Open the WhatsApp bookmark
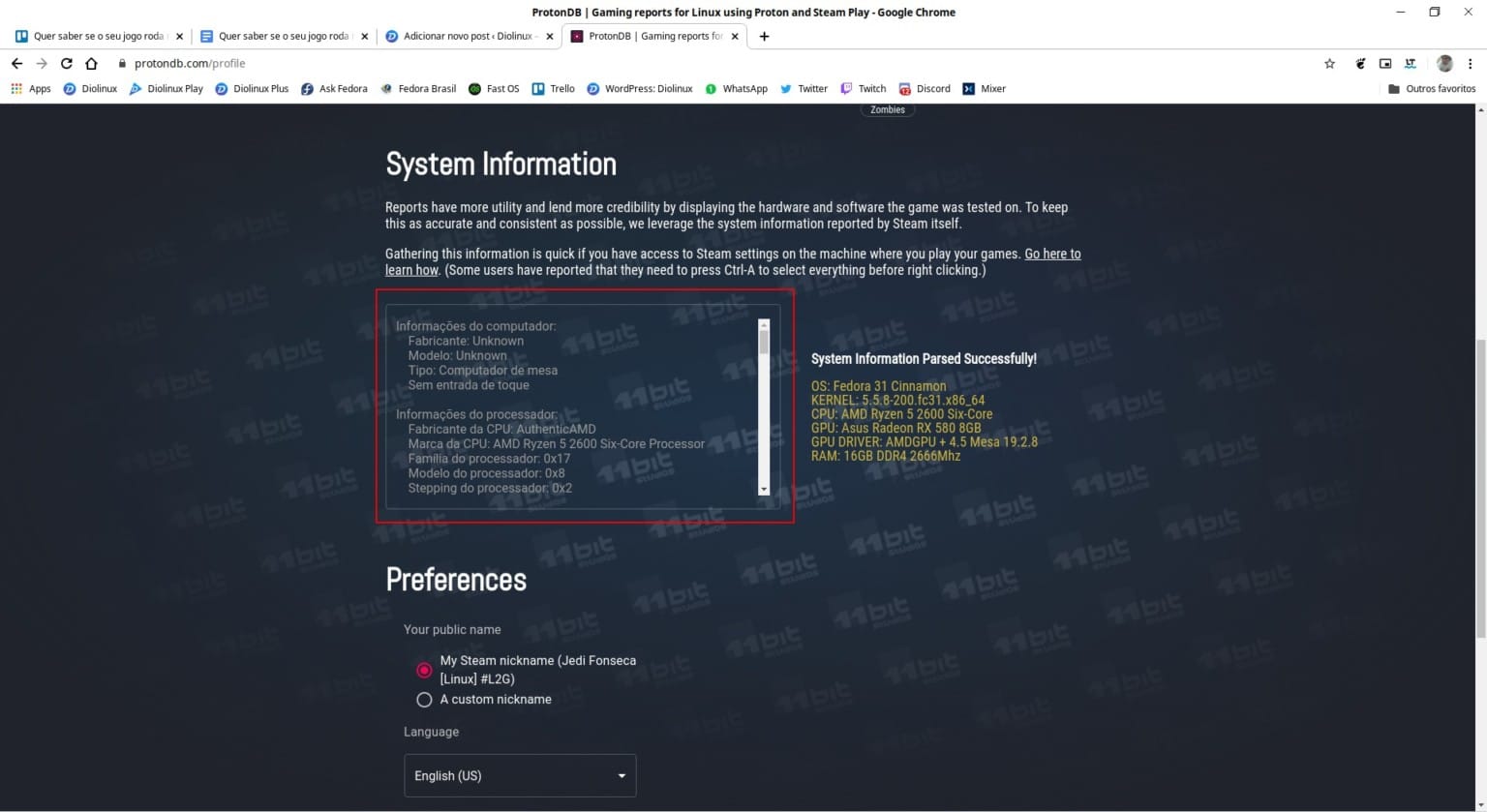1487x812 pixels. tap(736, 88)
